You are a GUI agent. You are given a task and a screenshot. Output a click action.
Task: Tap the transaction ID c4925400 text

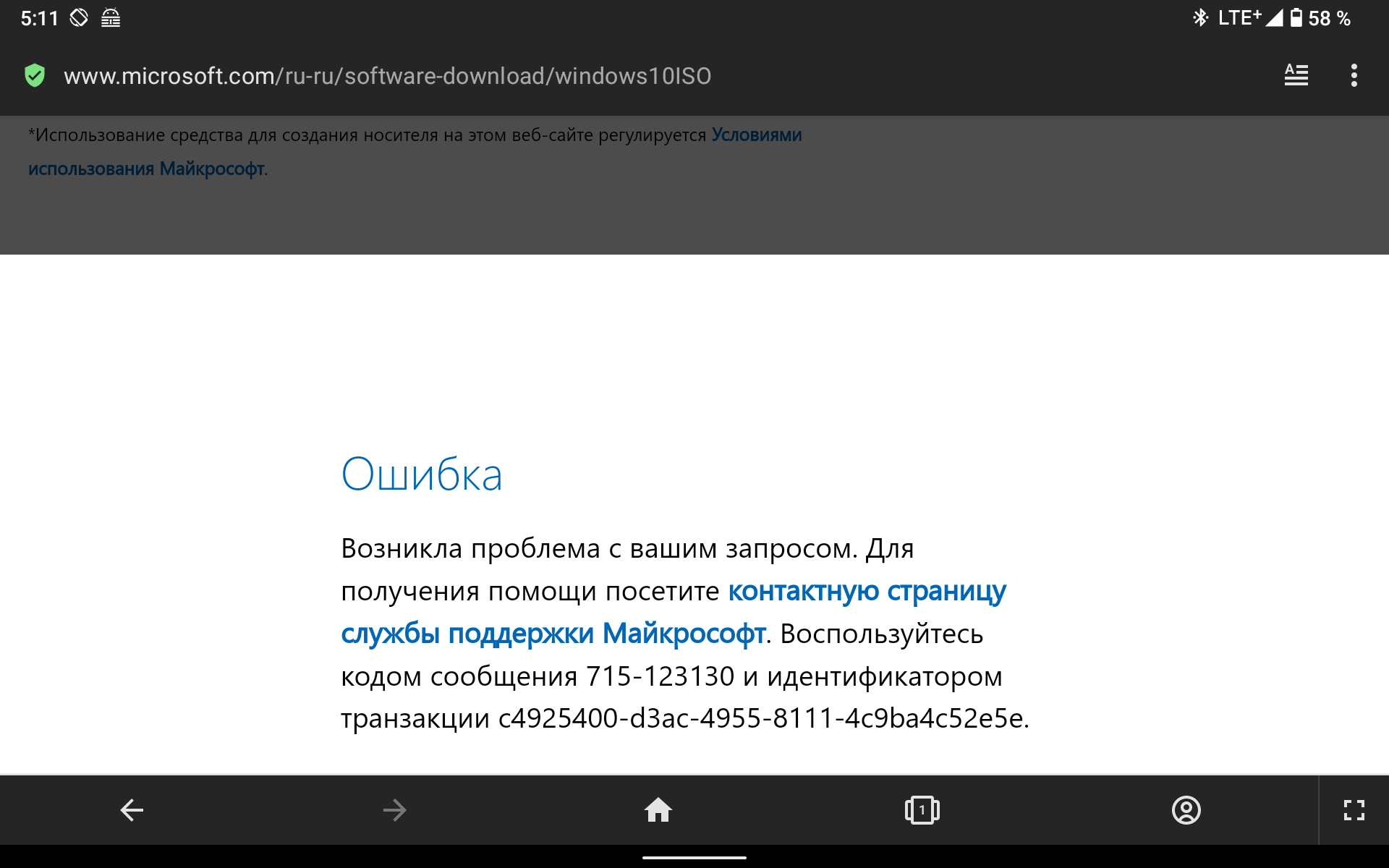(x=762, y=719)
